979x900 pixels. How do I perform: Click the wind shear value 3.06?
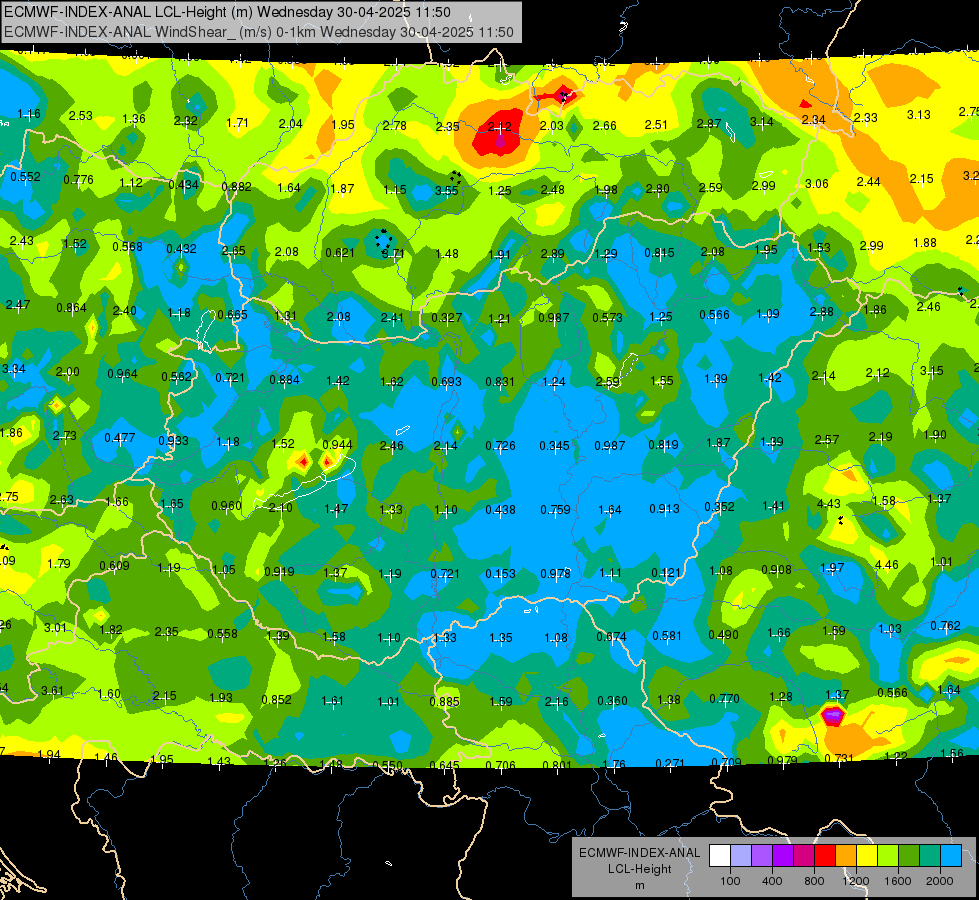click(817, 184)
